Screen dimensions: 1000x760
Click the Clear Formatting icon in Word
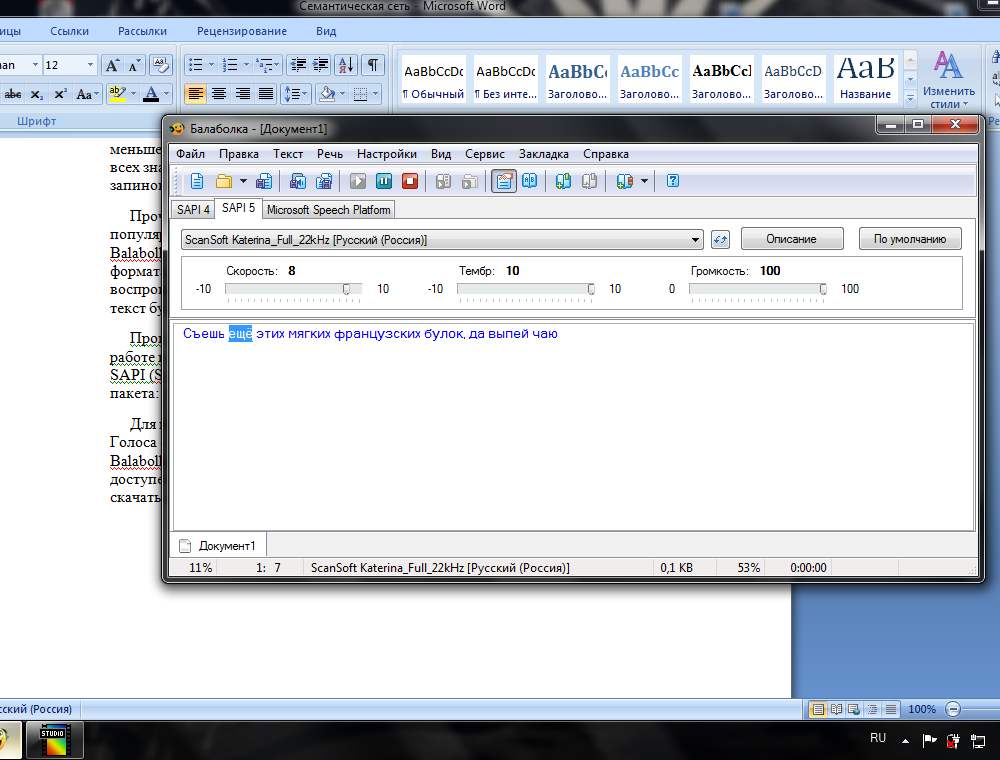[x=160, y=65]
